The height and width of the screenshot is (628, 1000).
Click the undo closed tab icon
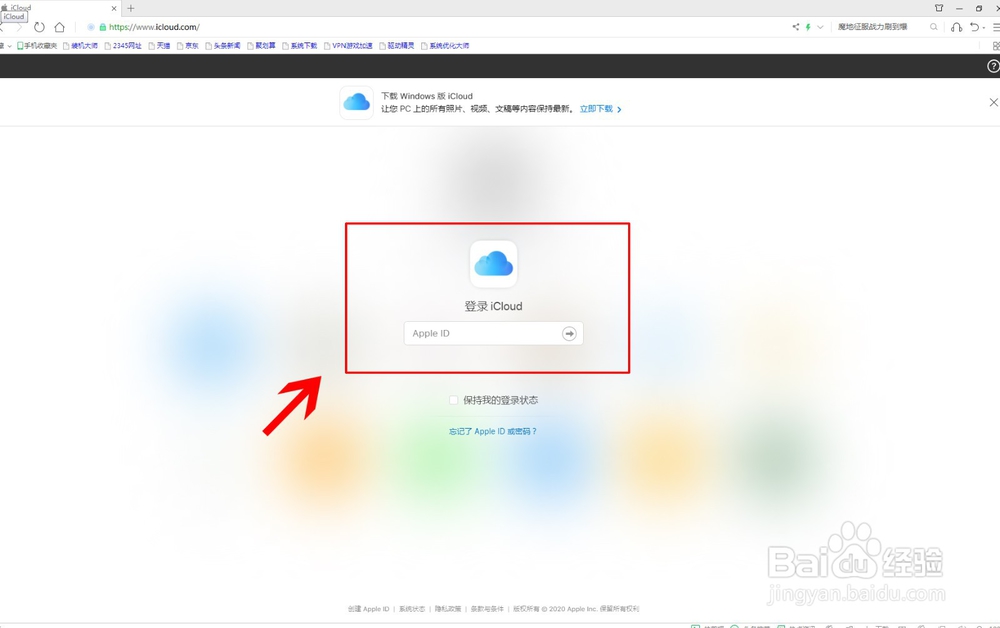tap(974, 27)
